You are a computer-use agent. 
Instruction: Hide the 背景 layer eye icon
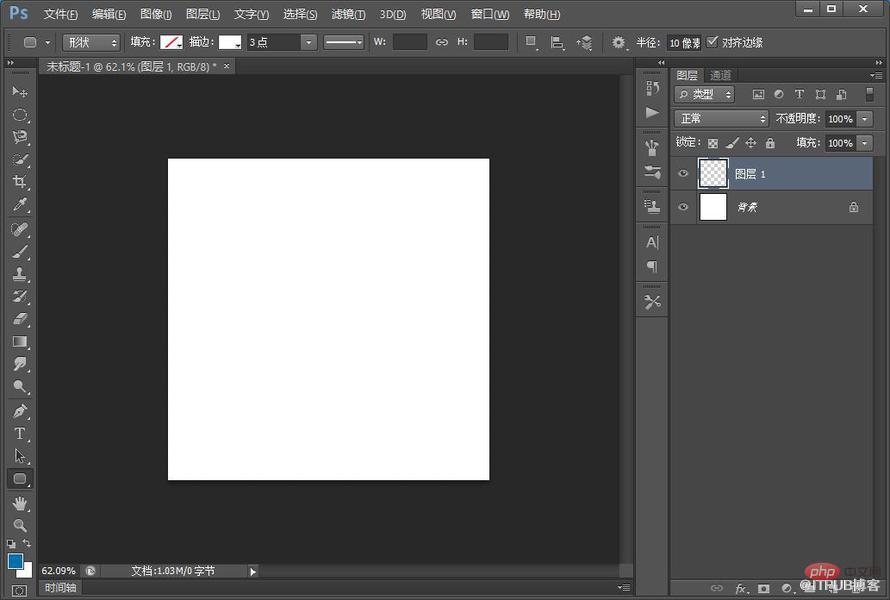point(683,207)
